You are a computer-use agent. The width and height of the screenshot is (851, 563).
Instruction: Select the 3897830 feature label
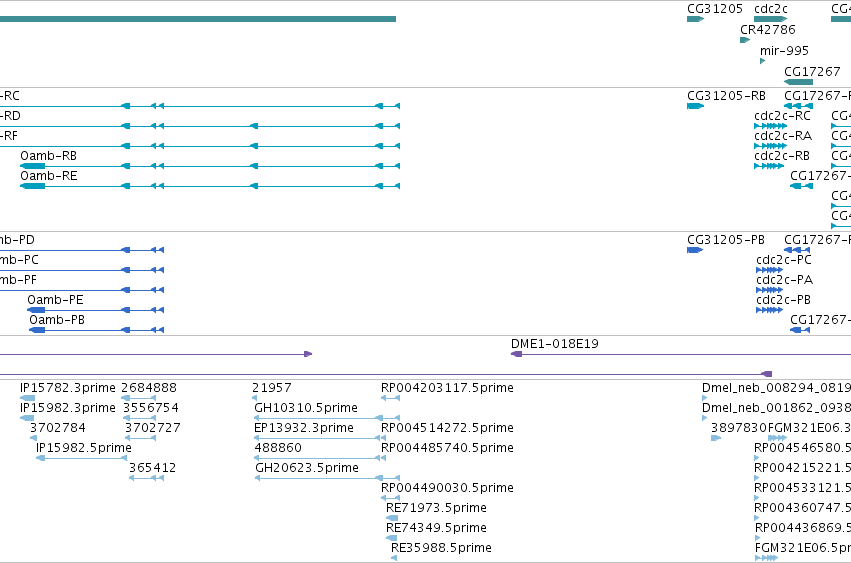(x=739, y=428)
